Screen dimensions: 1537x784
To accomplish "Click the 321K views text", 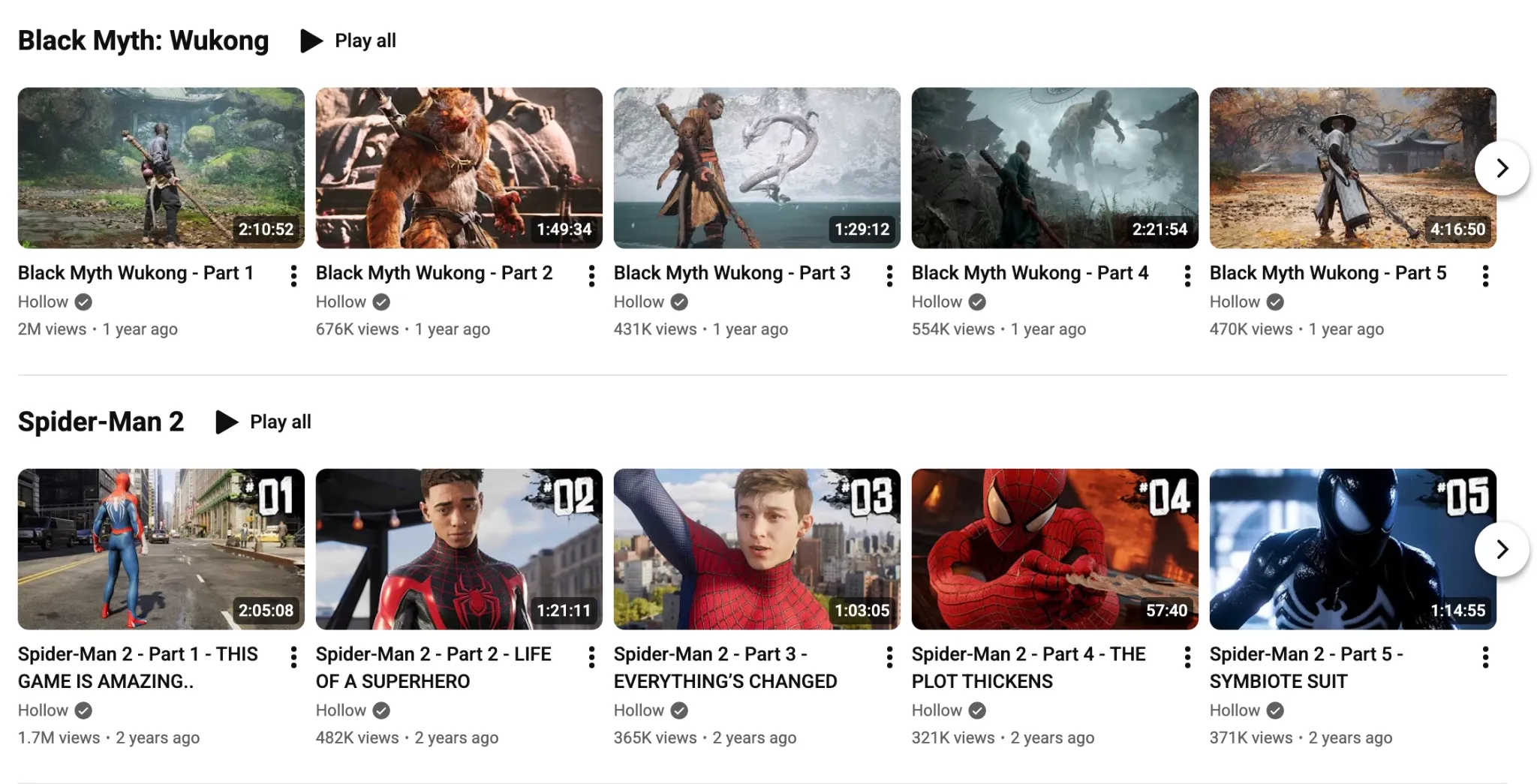I will (x=953, y=738).
